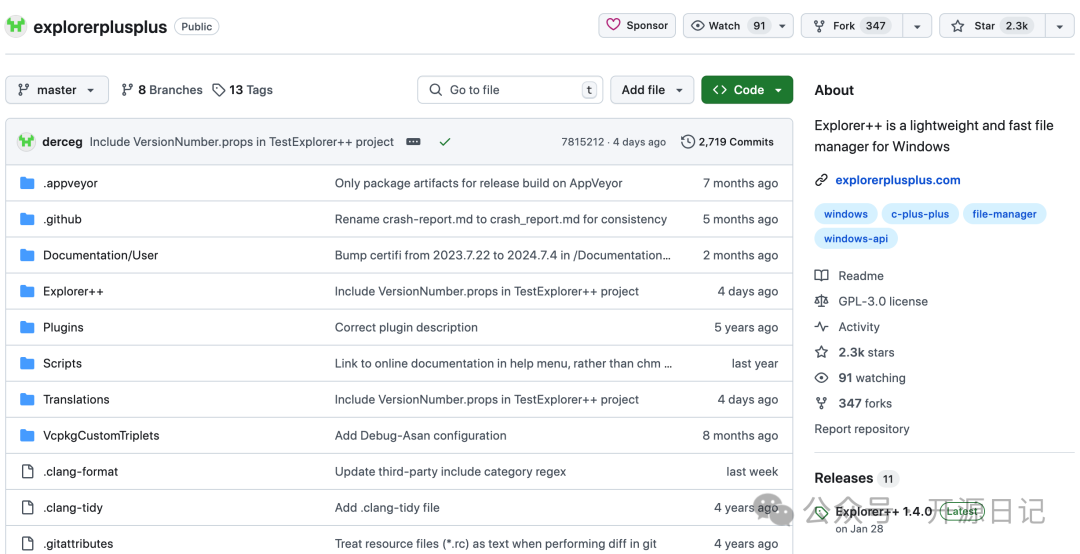The height and width of the screenshot is (554, 1080).
Task: Fork the repository using the Fork button
Action: pos(853,25)
